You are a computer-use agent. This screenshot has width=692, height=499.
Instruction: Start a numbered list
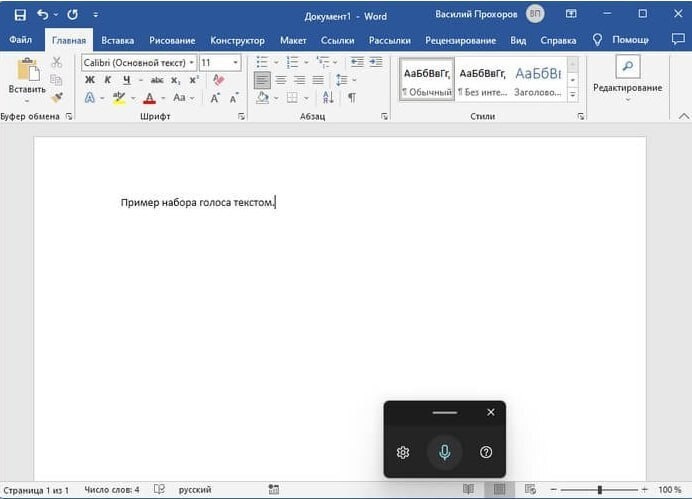[x=292, y=62]
